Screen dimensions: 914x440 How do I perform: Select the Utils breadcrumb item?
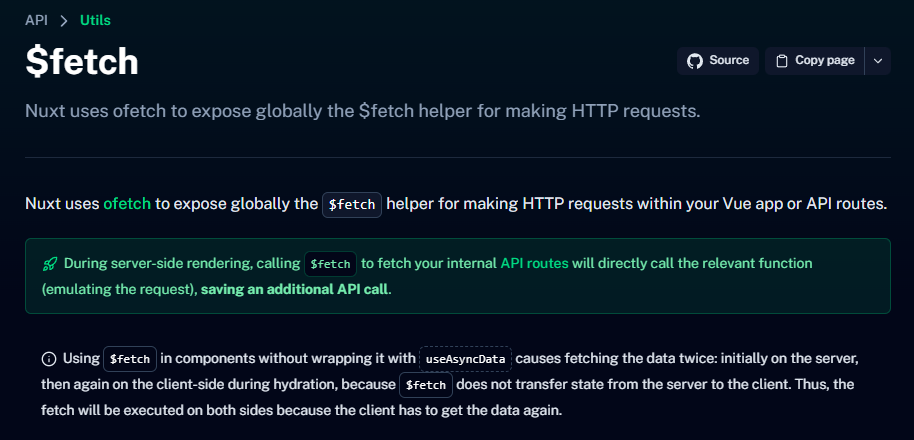[96, 20]
